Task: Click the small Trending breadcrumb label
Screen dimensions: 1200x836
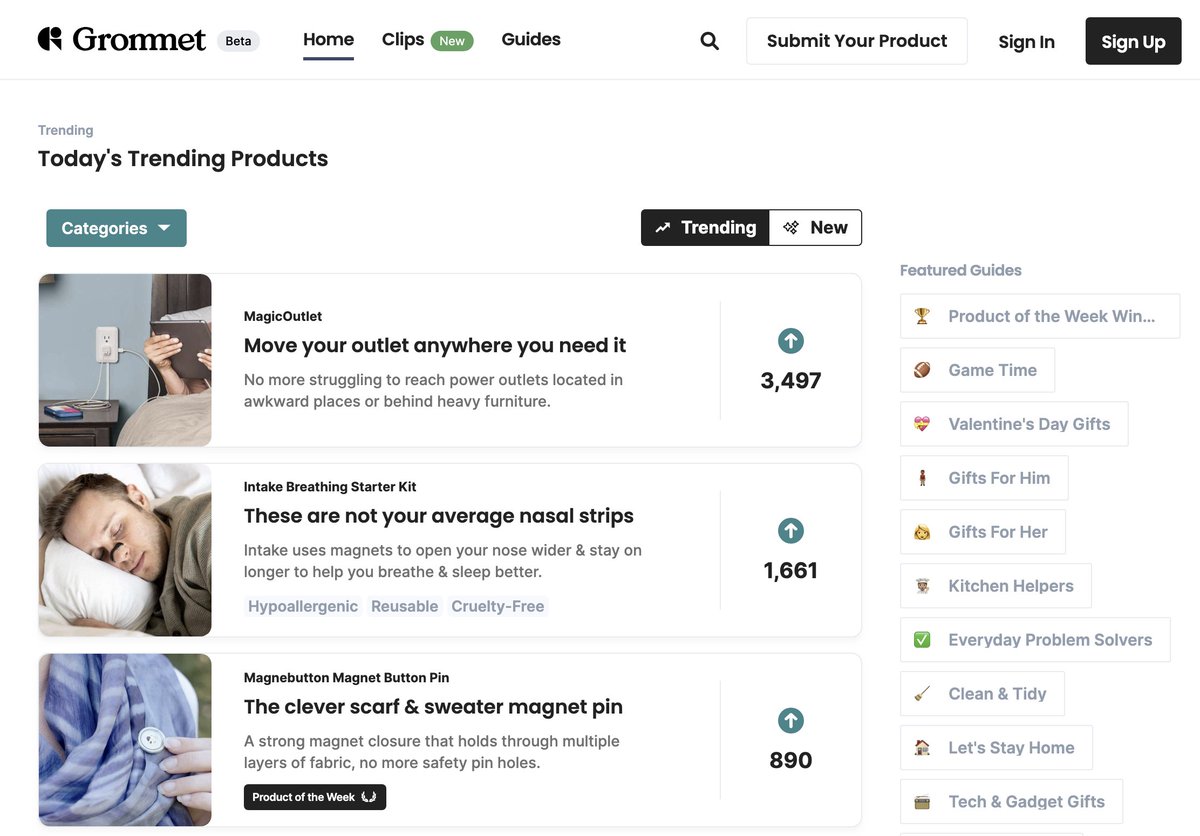Action: (66, 130)
